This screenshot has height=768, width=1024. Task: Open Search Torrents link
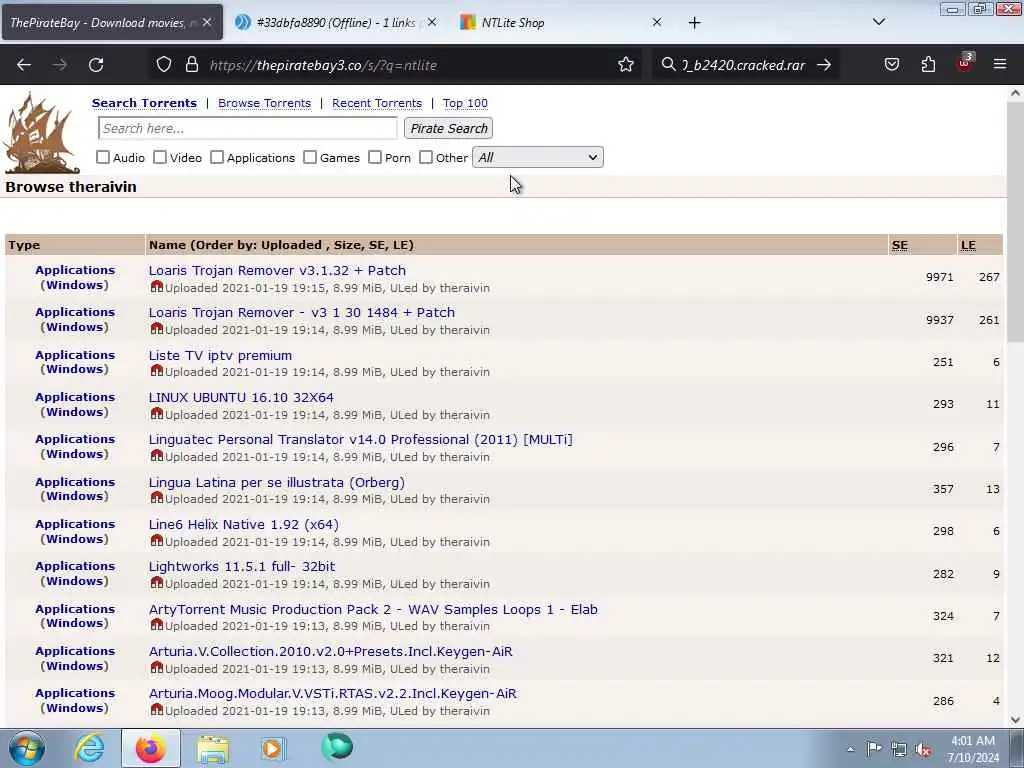point(144,103)
